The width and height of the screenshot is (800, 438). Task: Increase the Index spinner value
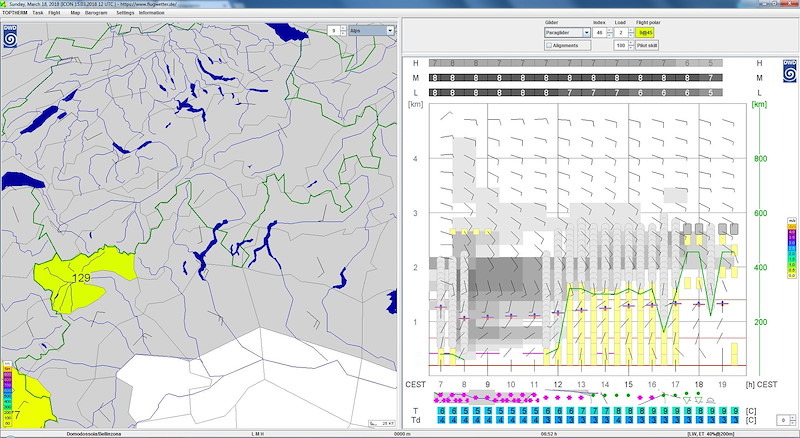pos(609,30)
